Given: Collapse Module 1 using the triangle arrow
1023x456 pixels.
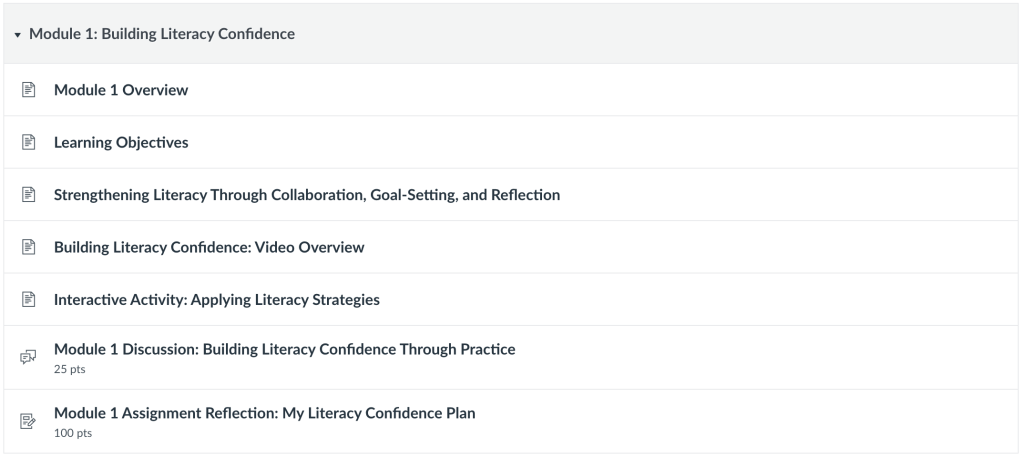Looking at the screenshot, I should pos(18,35).
